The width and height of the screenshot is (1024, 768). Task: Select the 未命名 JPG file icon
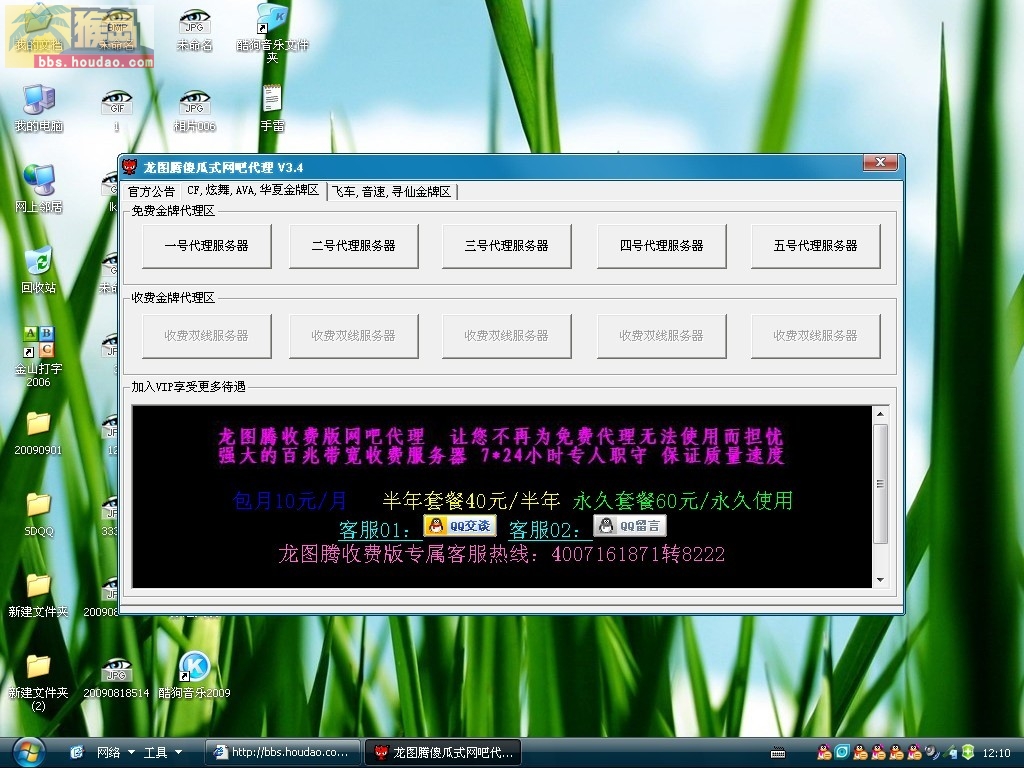(x=194, y=30)
